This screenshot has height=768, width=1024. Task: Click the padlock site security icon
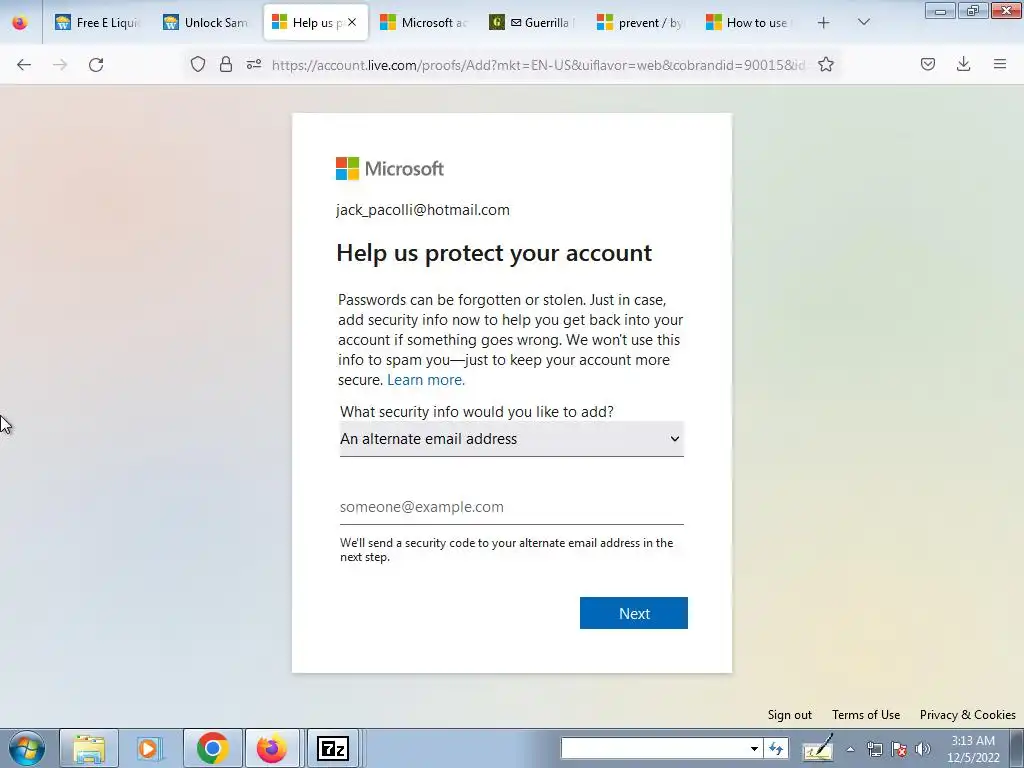click(226, 64)
